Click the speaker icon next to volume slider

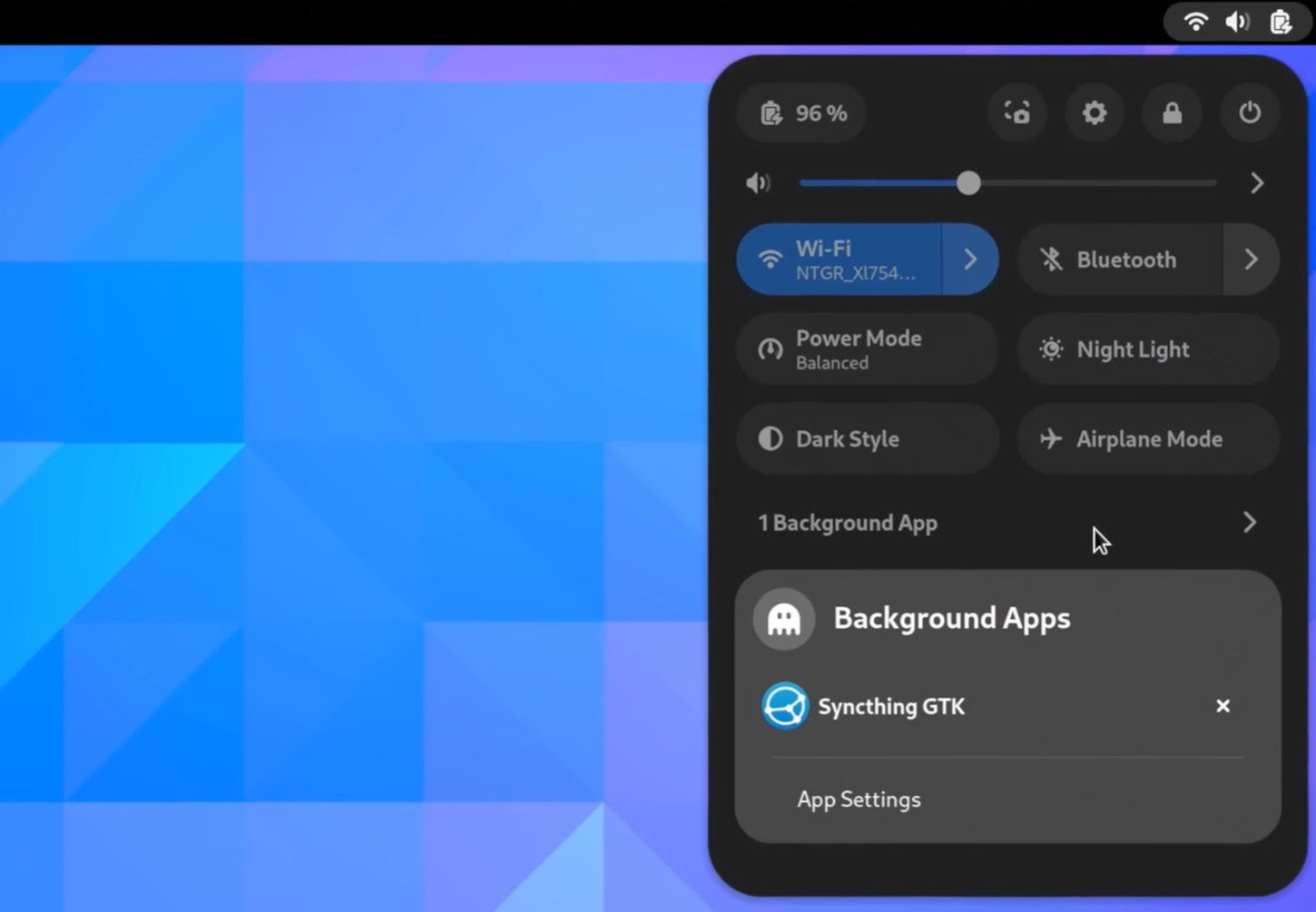757,182
